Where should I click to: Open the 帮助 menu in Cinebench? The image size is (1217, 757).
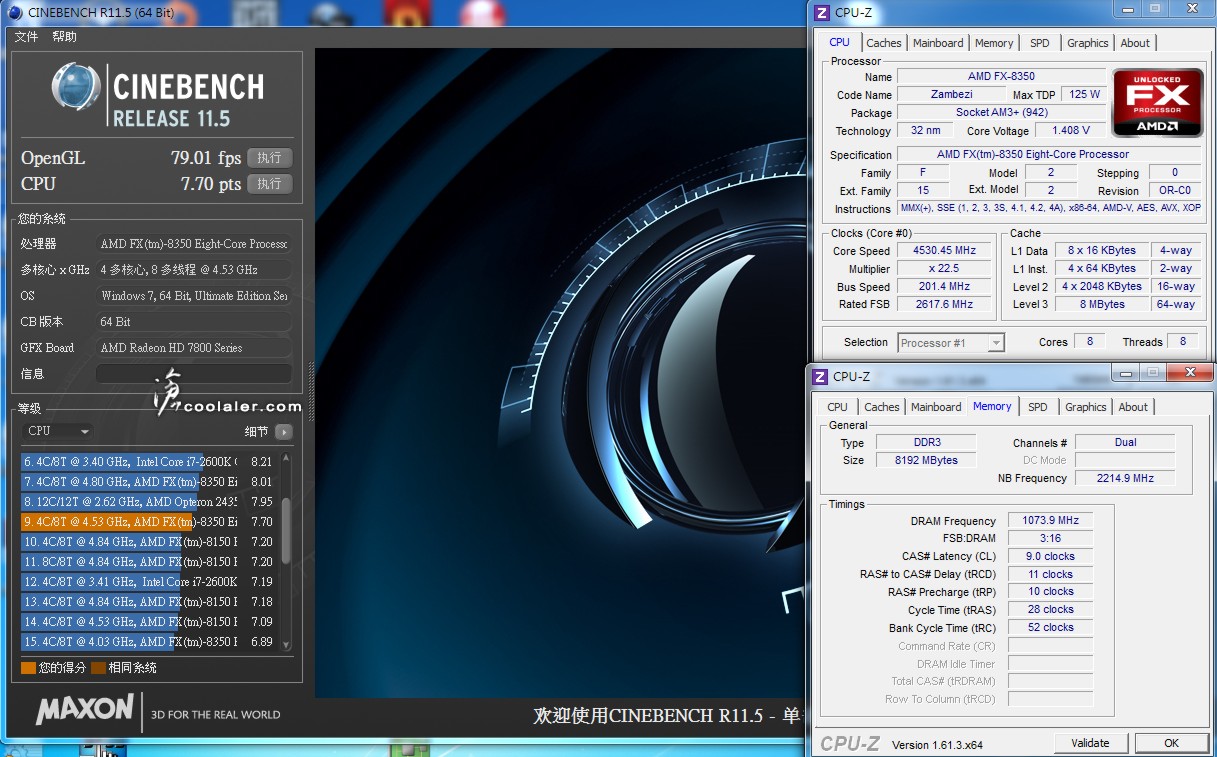64,37
